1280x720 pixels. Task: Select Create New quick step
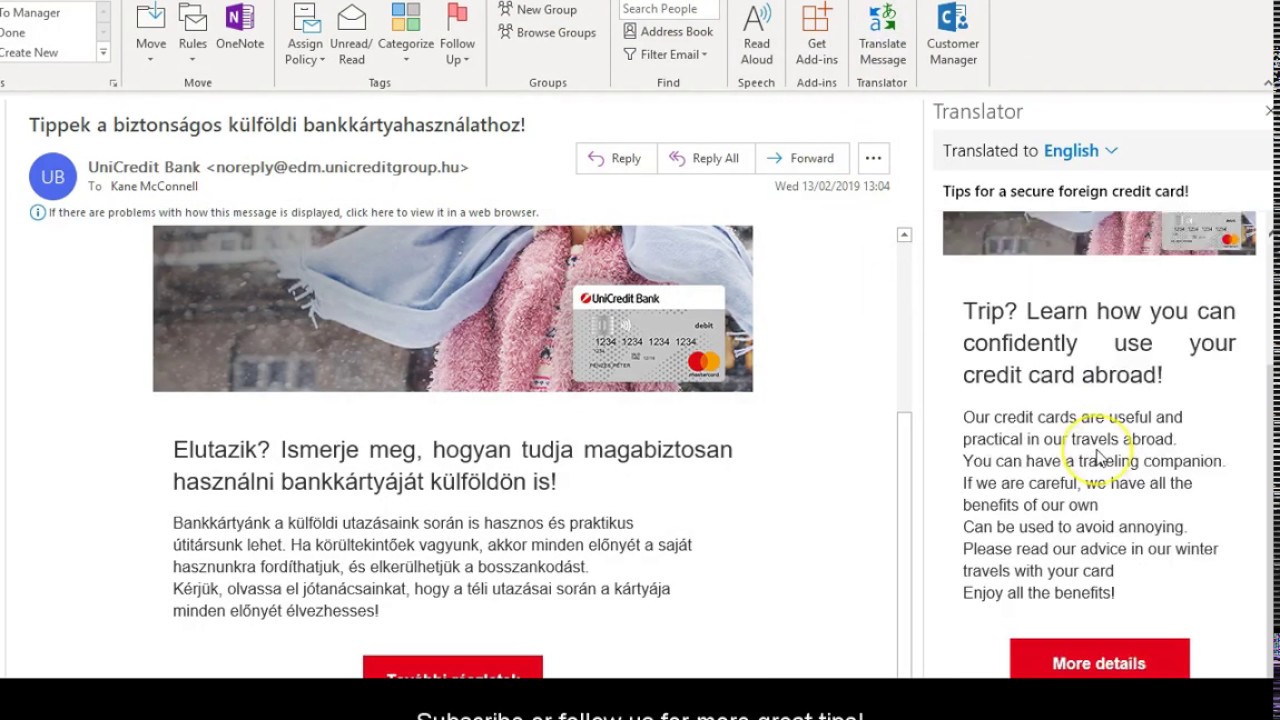pyautogui.click(x=29, y=52)
